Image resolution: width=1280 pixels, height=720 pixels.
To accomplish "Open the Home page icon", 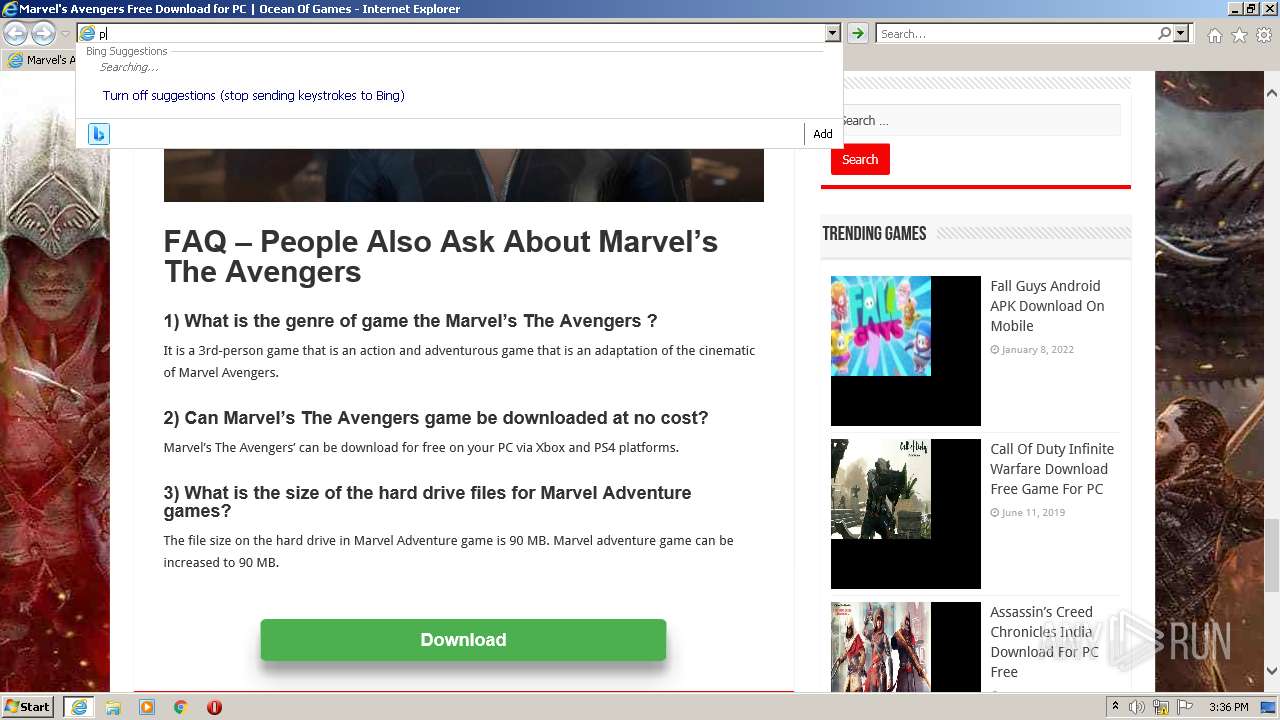I will point(1214,35).
